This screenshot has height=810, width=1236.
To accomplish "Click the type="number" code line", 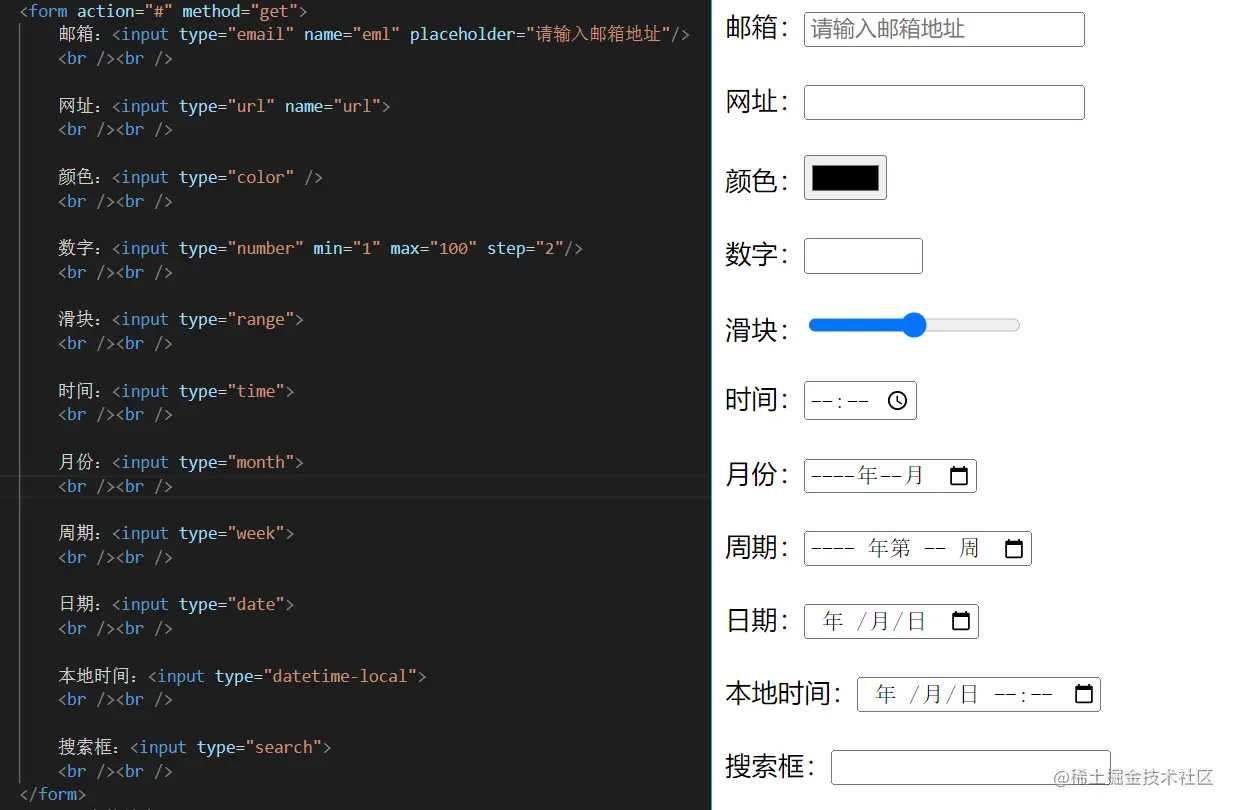I will [320, 248].
